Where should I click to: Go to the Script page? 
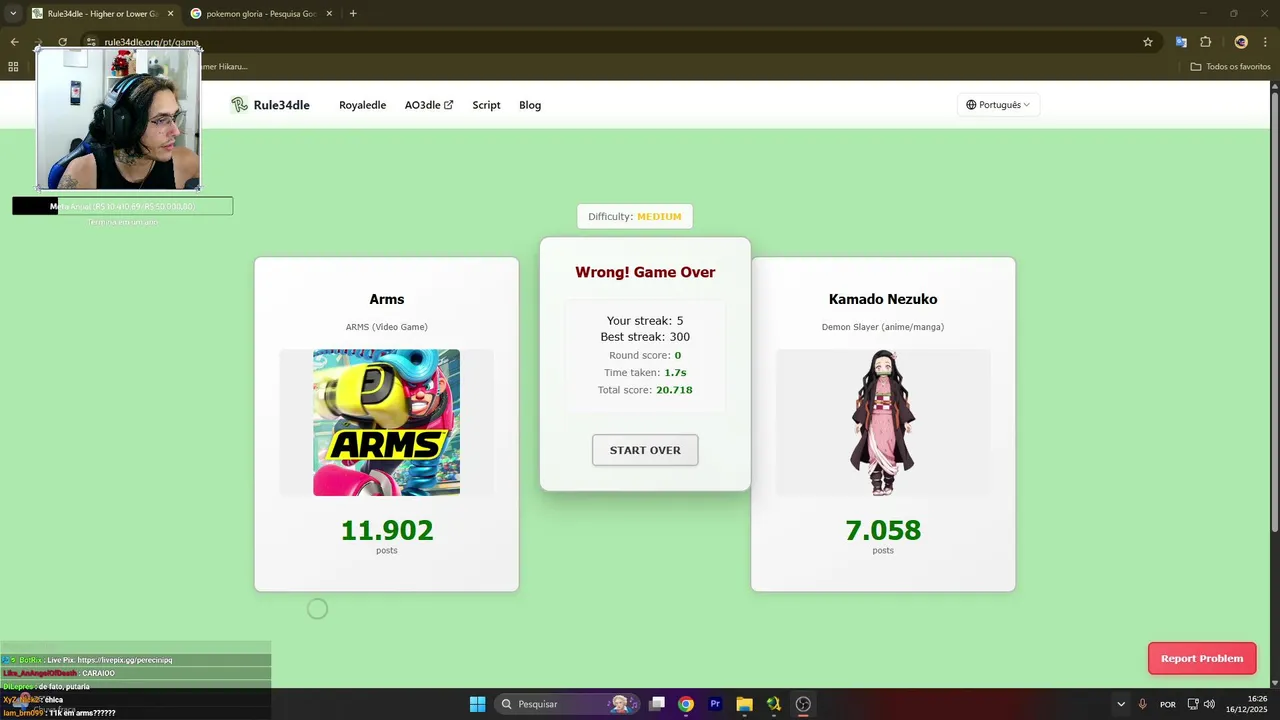click(x=486, y=105)
